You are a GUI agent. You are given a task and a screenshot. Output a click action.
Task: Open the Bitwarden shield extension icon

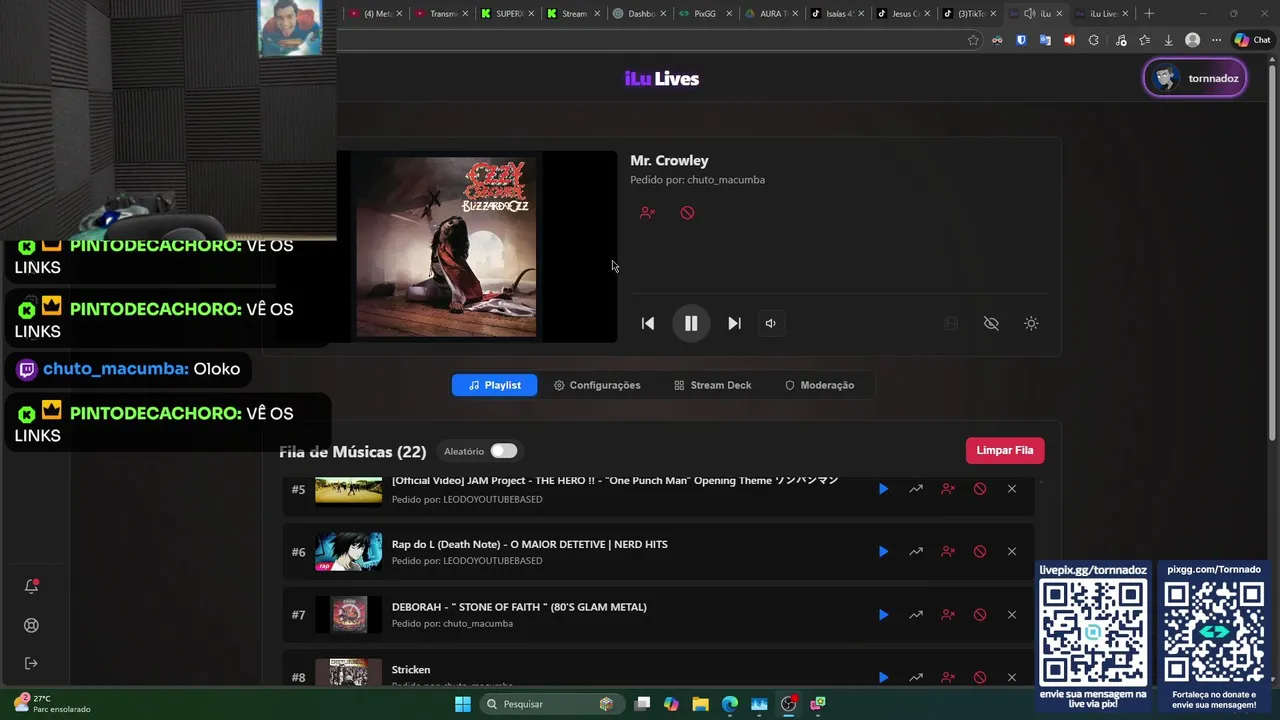click(1021, 40)
